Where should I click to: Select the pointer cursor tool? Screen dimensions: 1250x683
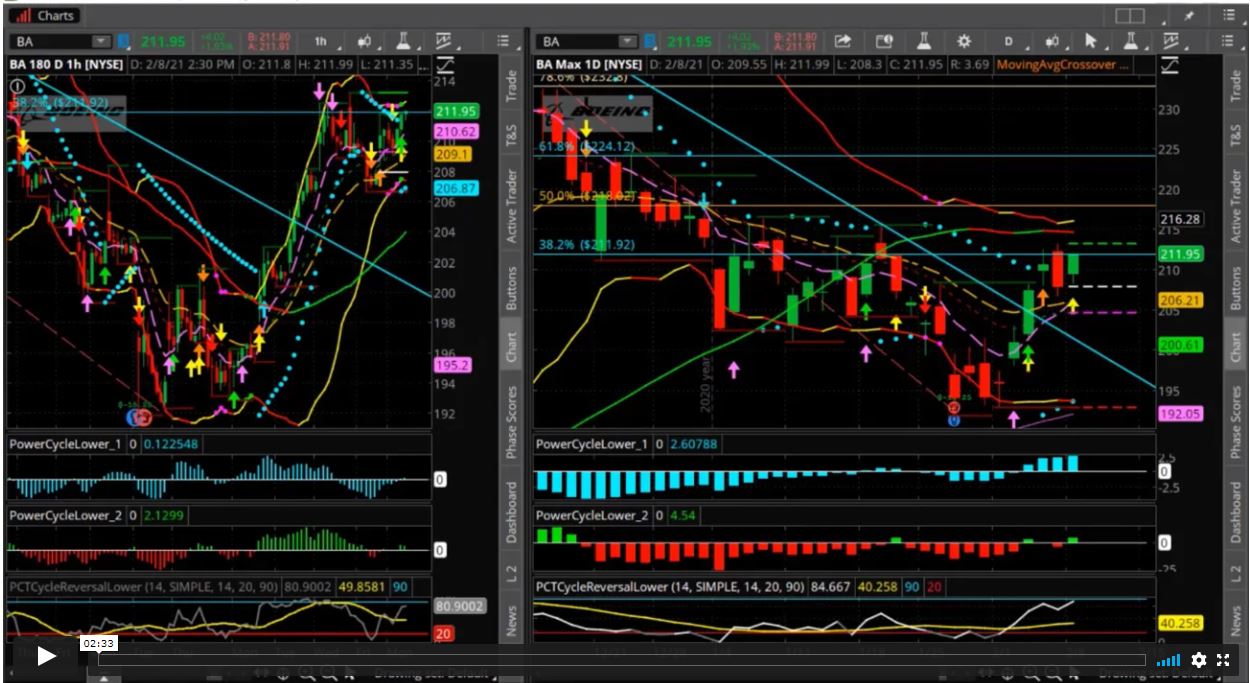pyautogui.click(x=1091, y=41)
